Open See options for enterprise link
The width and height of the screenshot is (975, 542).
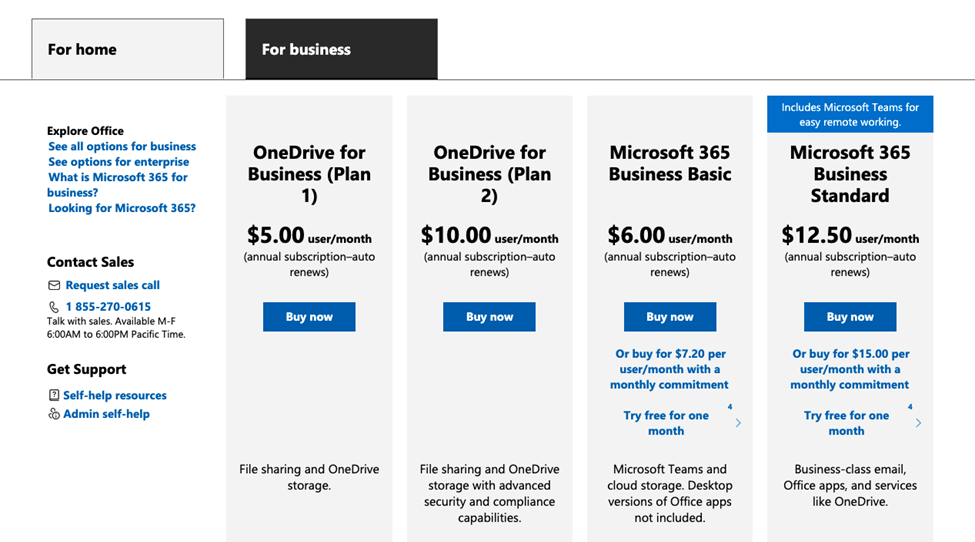coord(118,162)
